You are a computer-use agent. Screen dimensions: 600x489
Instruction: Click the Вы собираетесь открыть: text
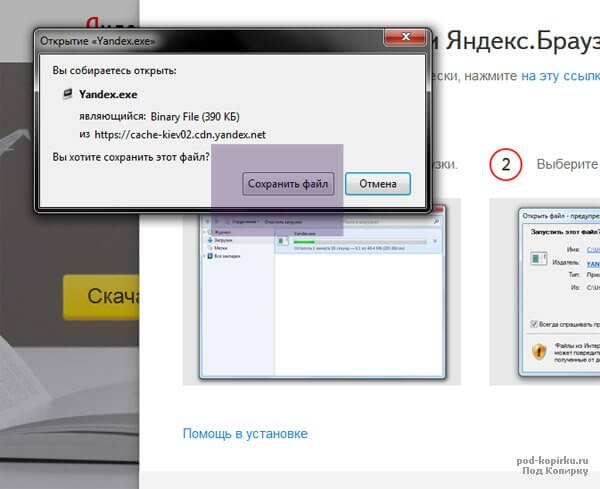114,71
